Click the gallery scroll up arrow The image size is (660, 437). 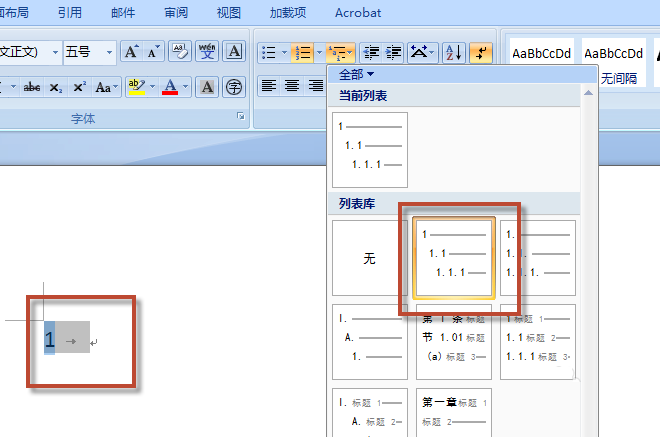588,93
